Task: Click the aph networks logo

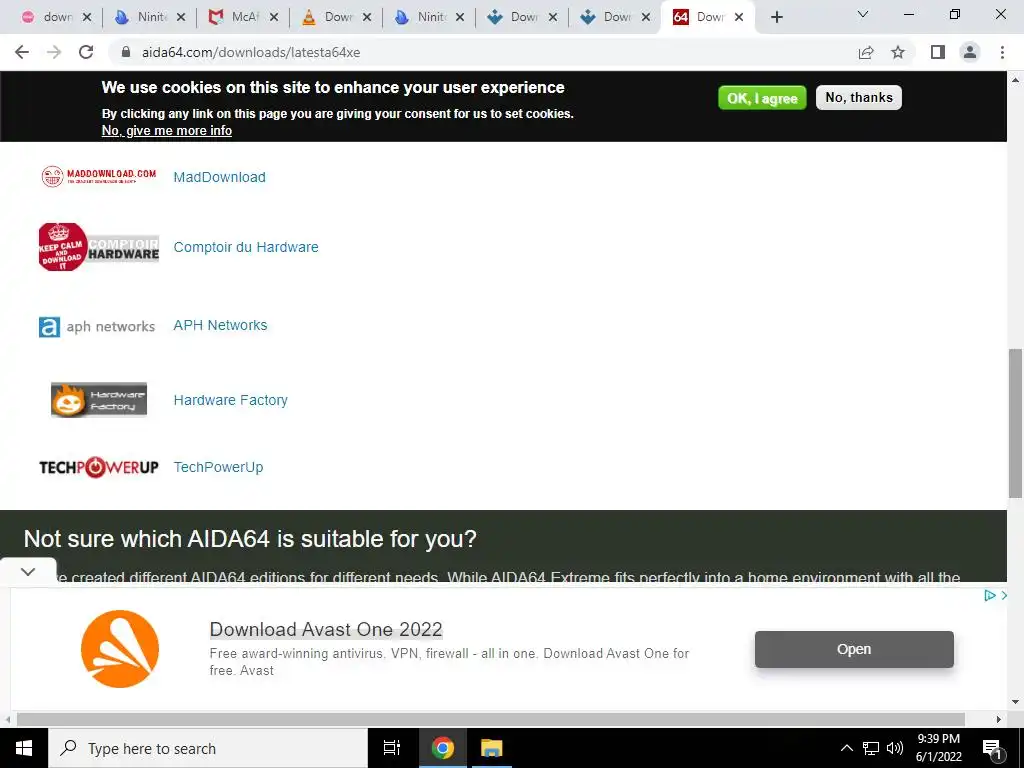Action: point(97,327)
